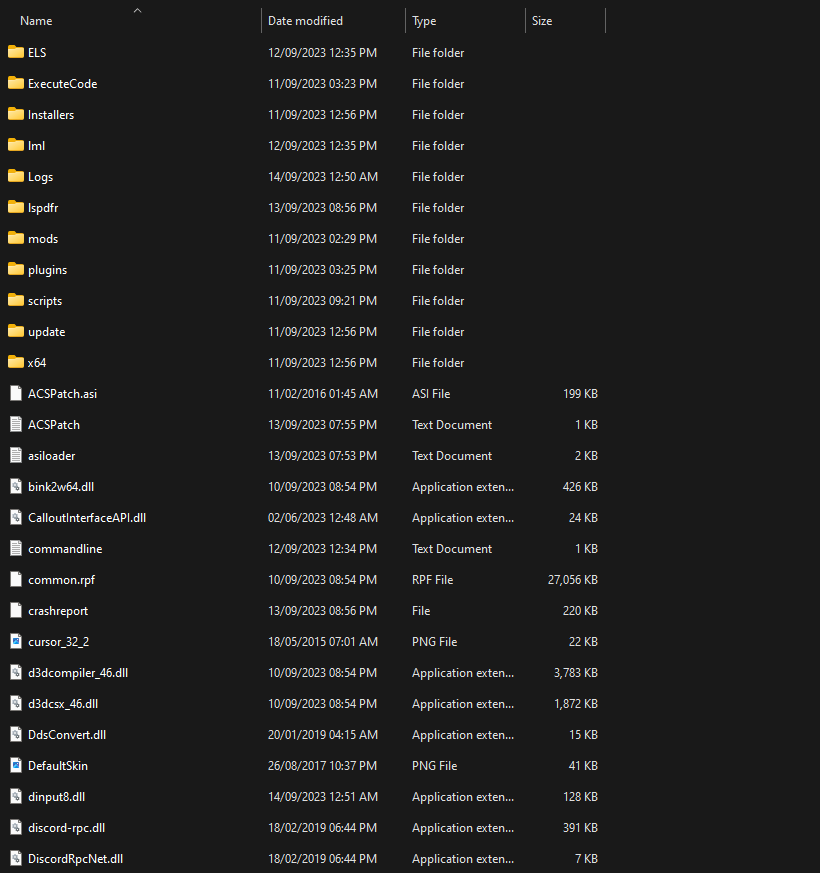Click the mods folder icon

pos(16,238)
